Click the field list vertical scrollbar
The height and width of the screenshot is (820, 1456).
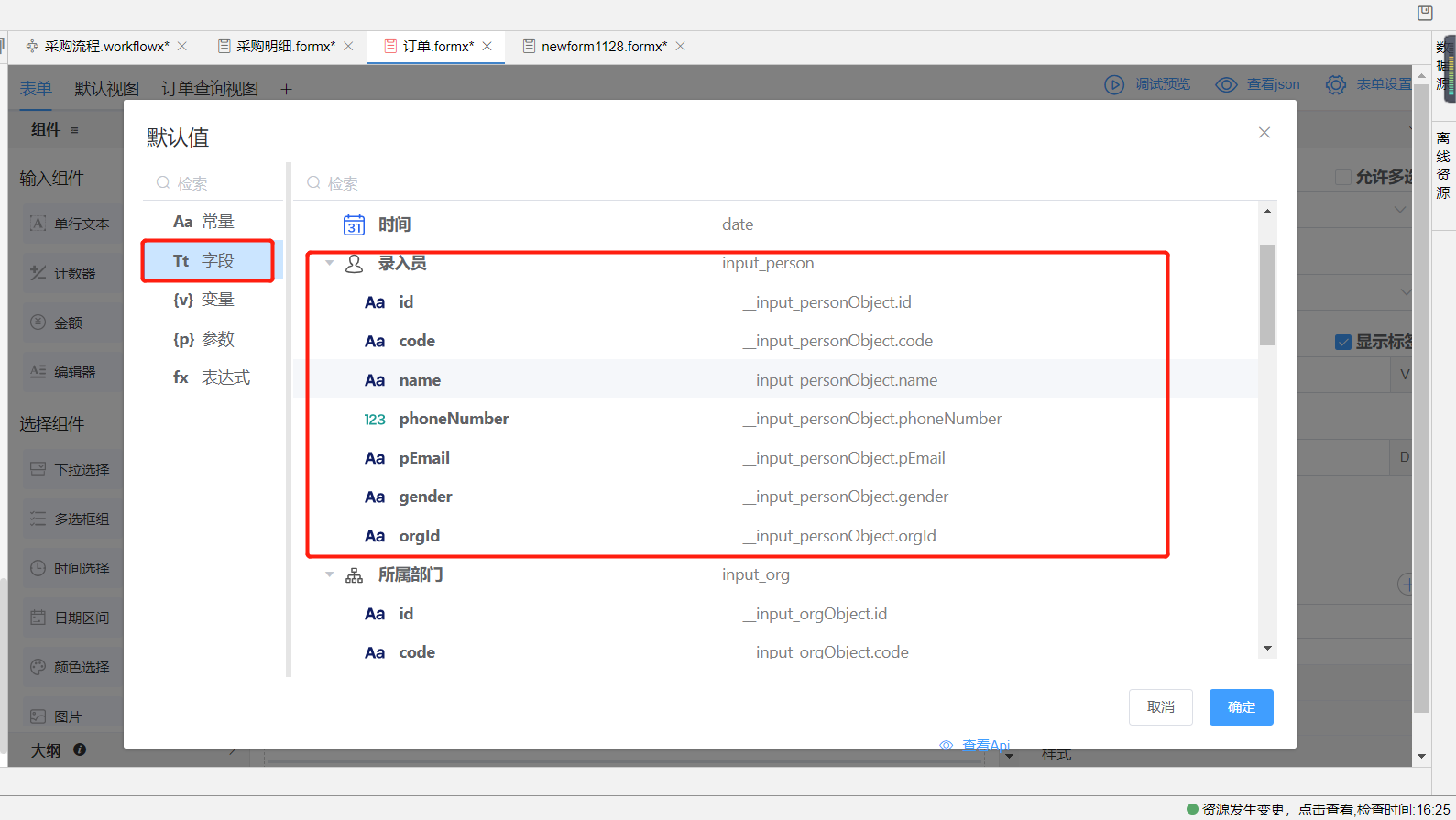[x=1267, y=295]
